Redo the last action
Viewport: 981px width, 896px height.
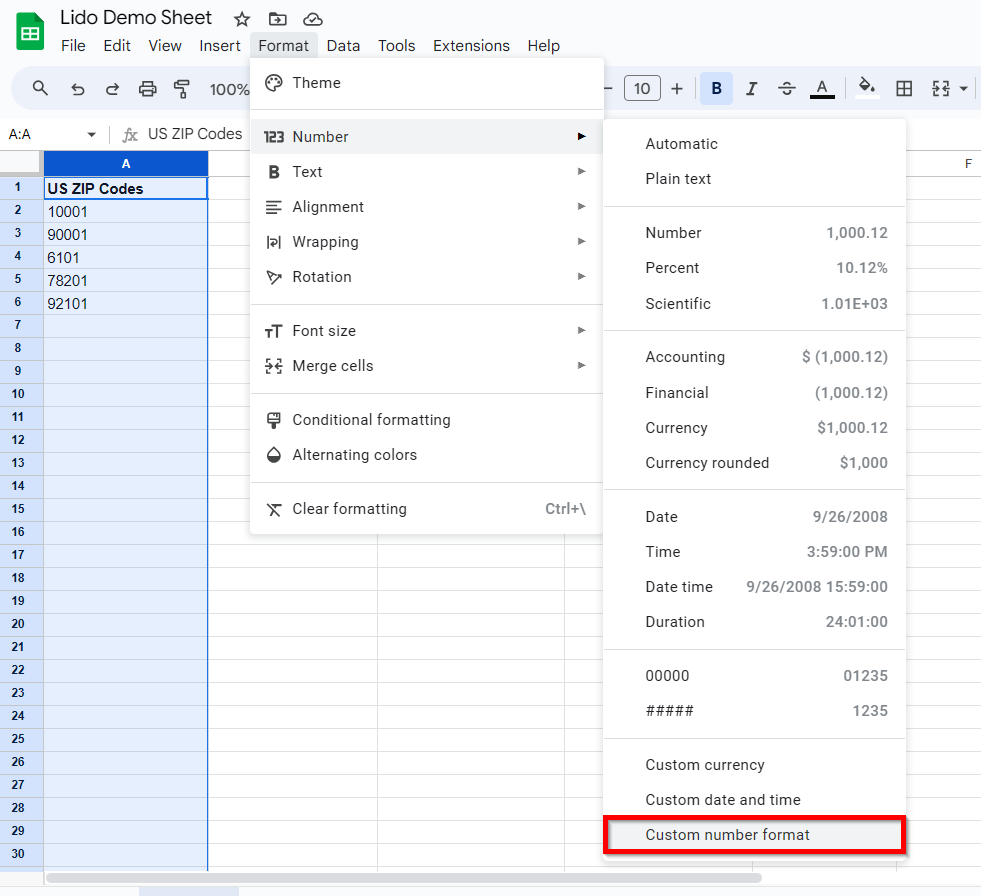[x=113, y=88]
